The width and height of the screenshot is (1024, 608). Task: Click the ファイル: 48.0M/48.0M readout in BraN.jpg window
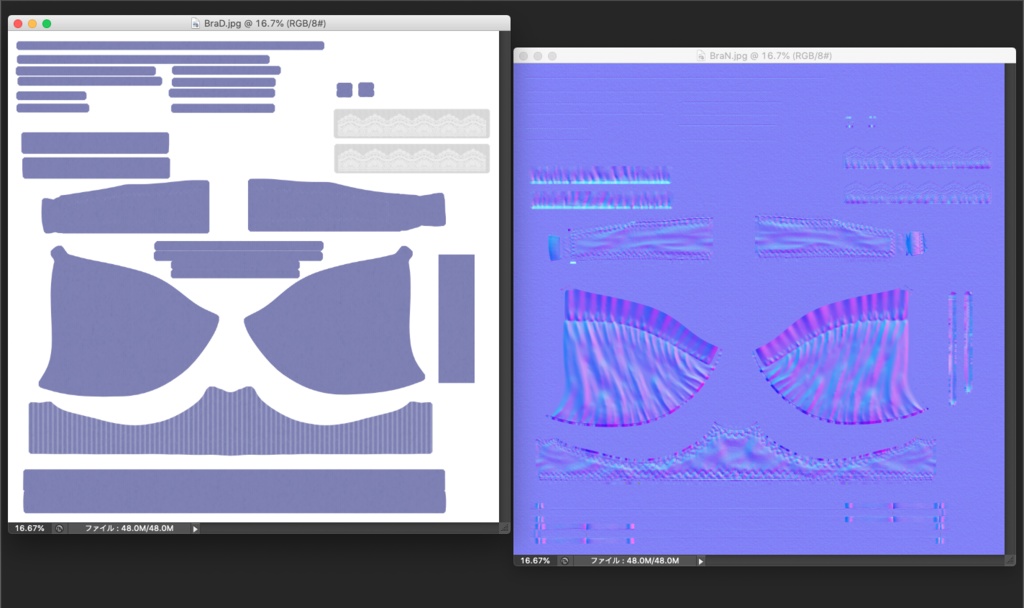[x=635, y=561]
